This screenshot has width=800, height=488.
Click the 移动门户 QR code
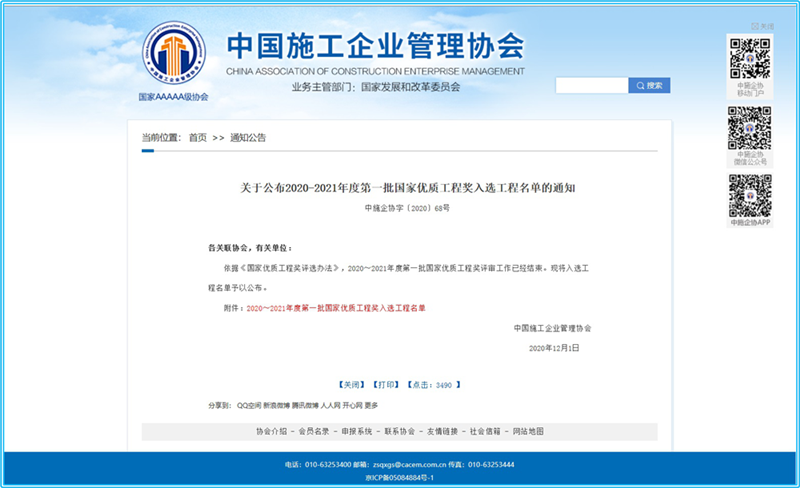click(749, 58)
